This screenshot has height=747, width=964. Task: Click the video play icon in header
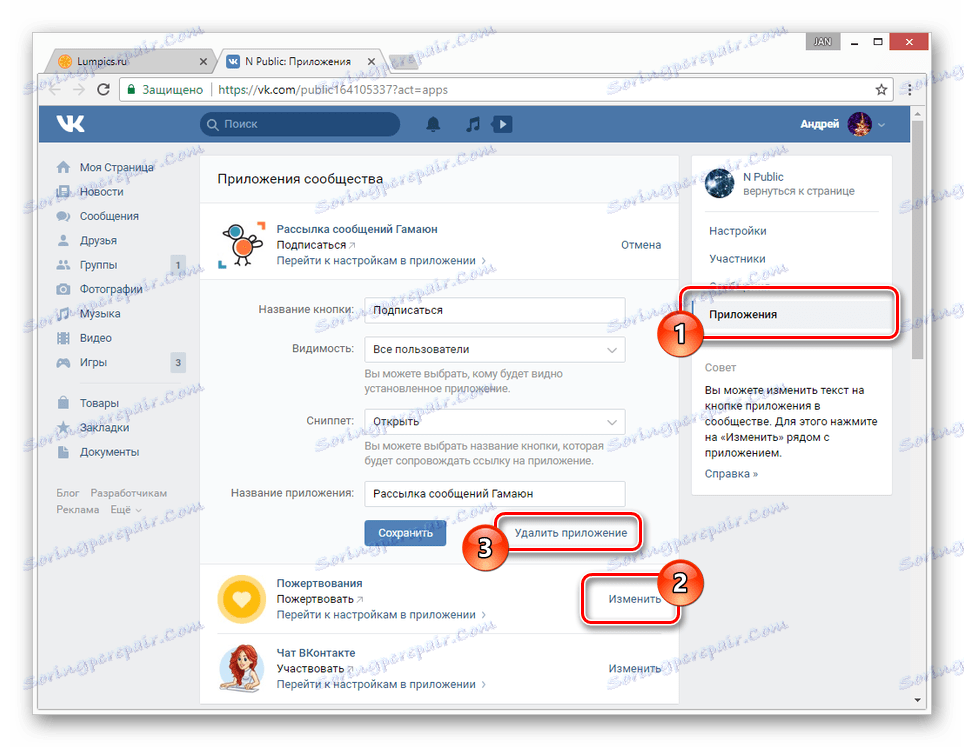pos(503,125)
